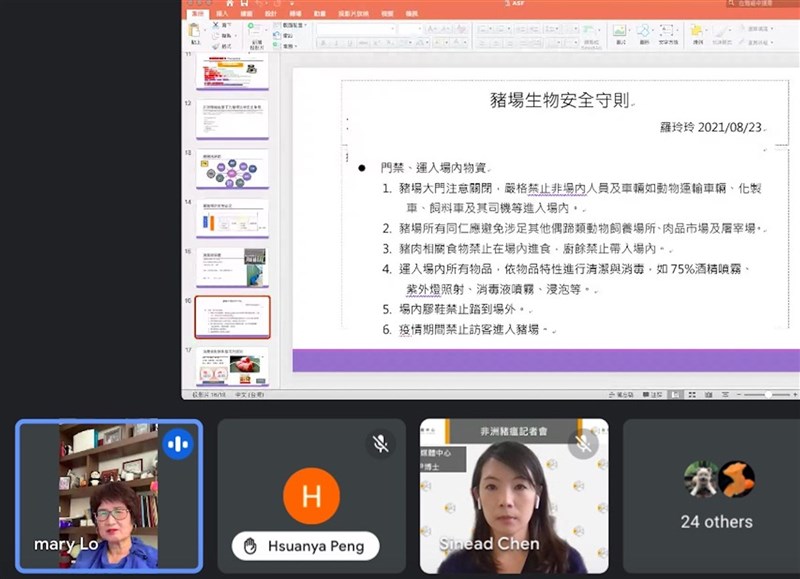Open the font name dropdown

392,29
